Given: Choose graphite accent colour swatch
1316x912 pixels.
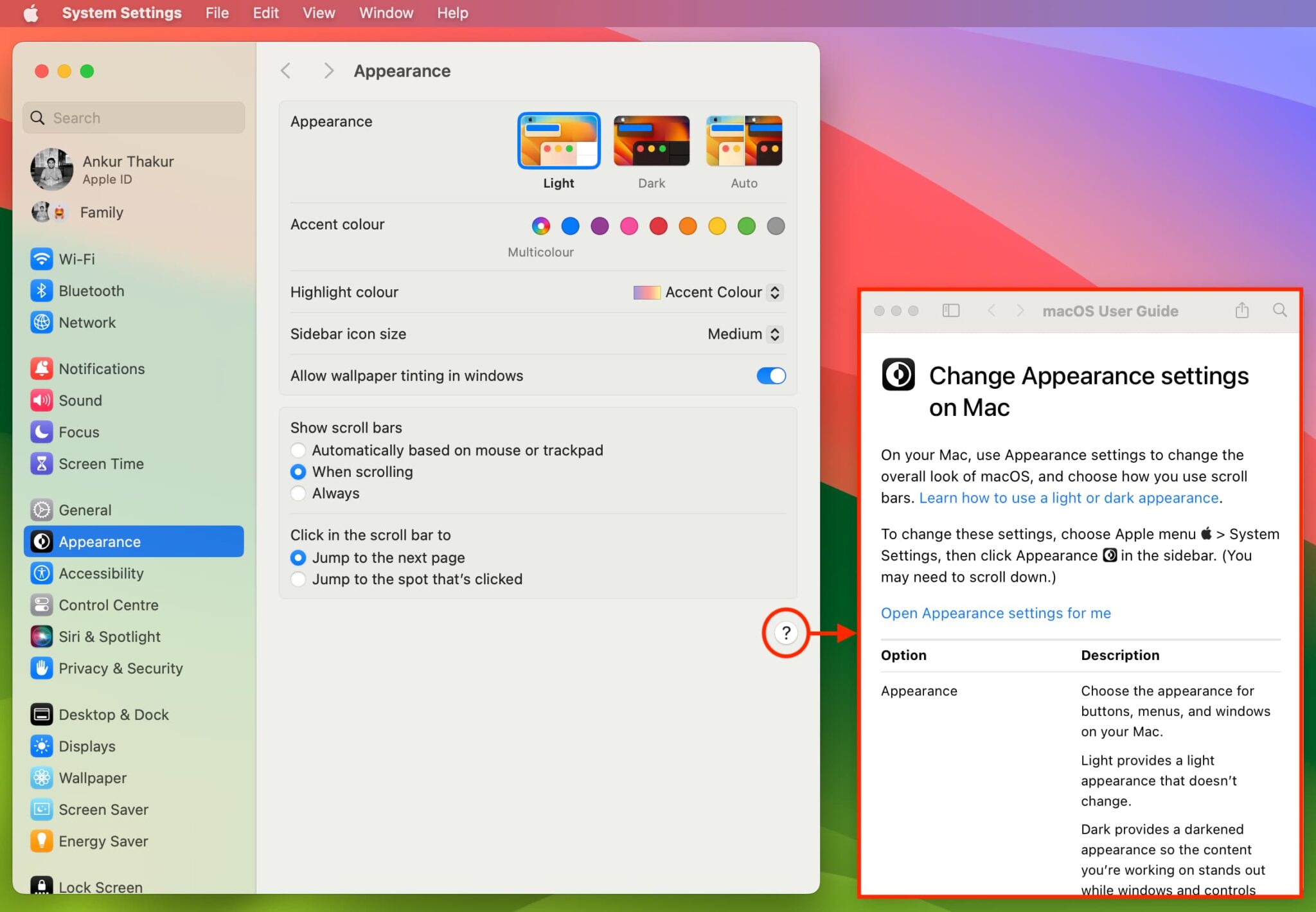Looking at the screenshot, I should pos(776,226).
